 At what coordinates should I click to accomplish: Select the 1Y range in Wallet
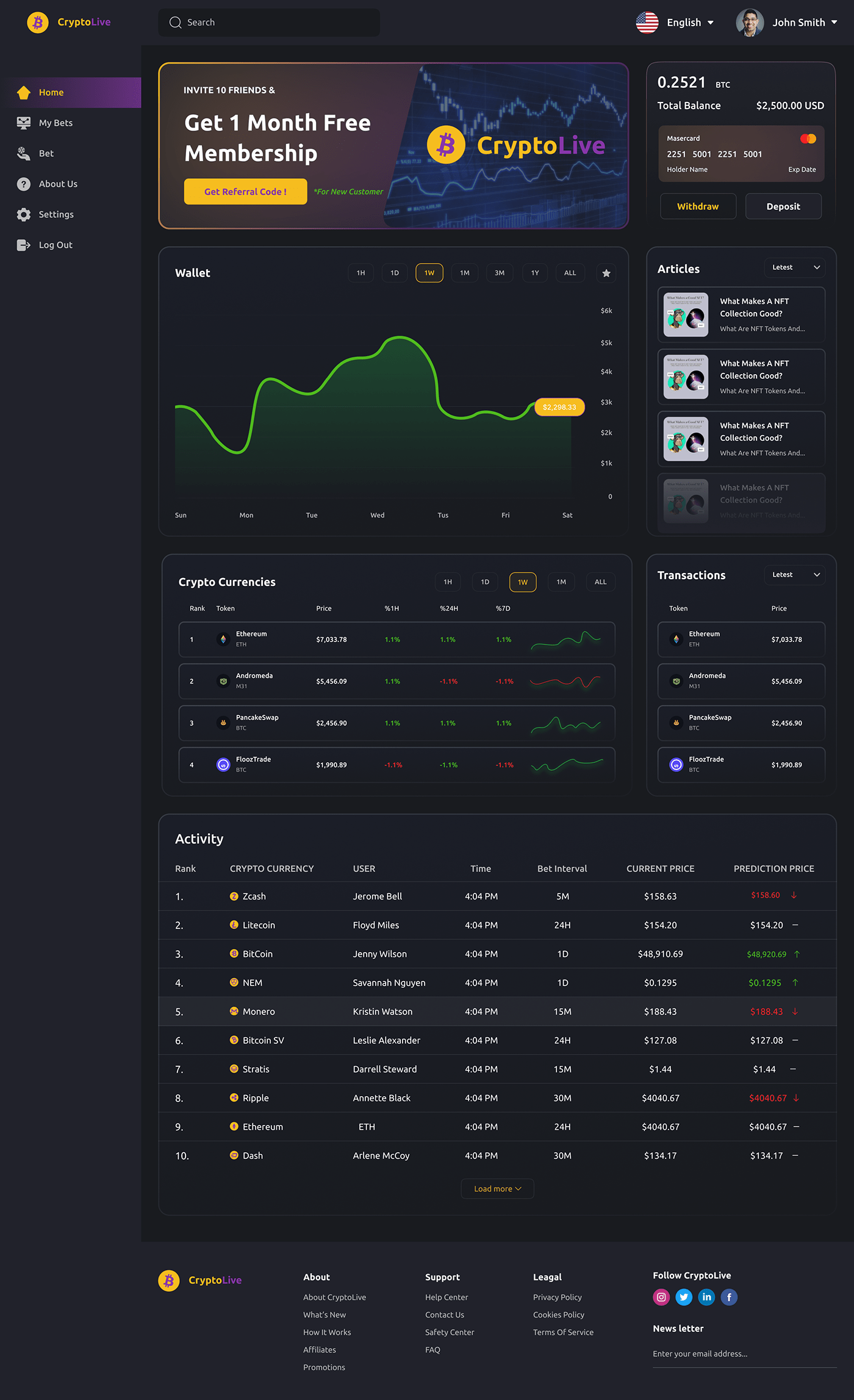[x=535, y=273]
